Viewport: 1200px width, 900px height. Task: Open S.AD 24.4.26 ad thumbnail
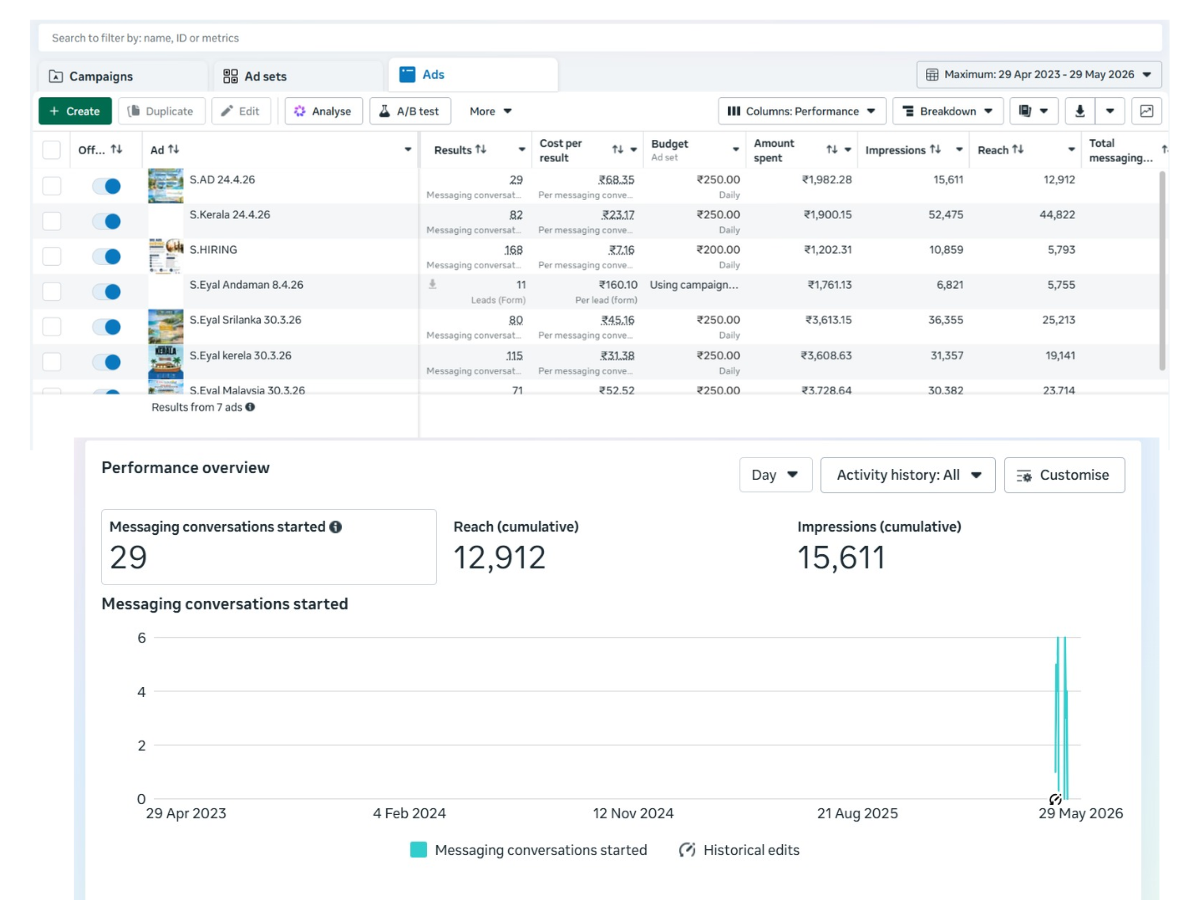pyautogui.click(x=166, y=186)
